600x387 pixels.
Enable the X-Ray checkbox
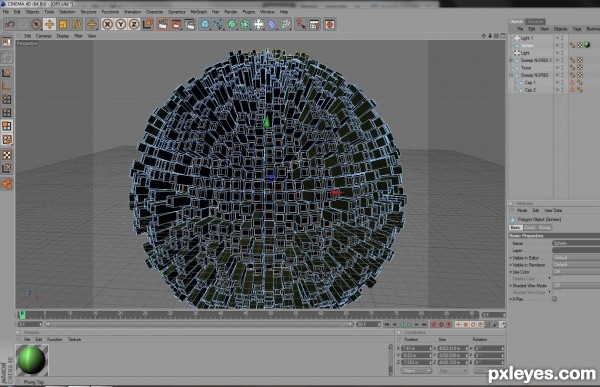[554, 299]
